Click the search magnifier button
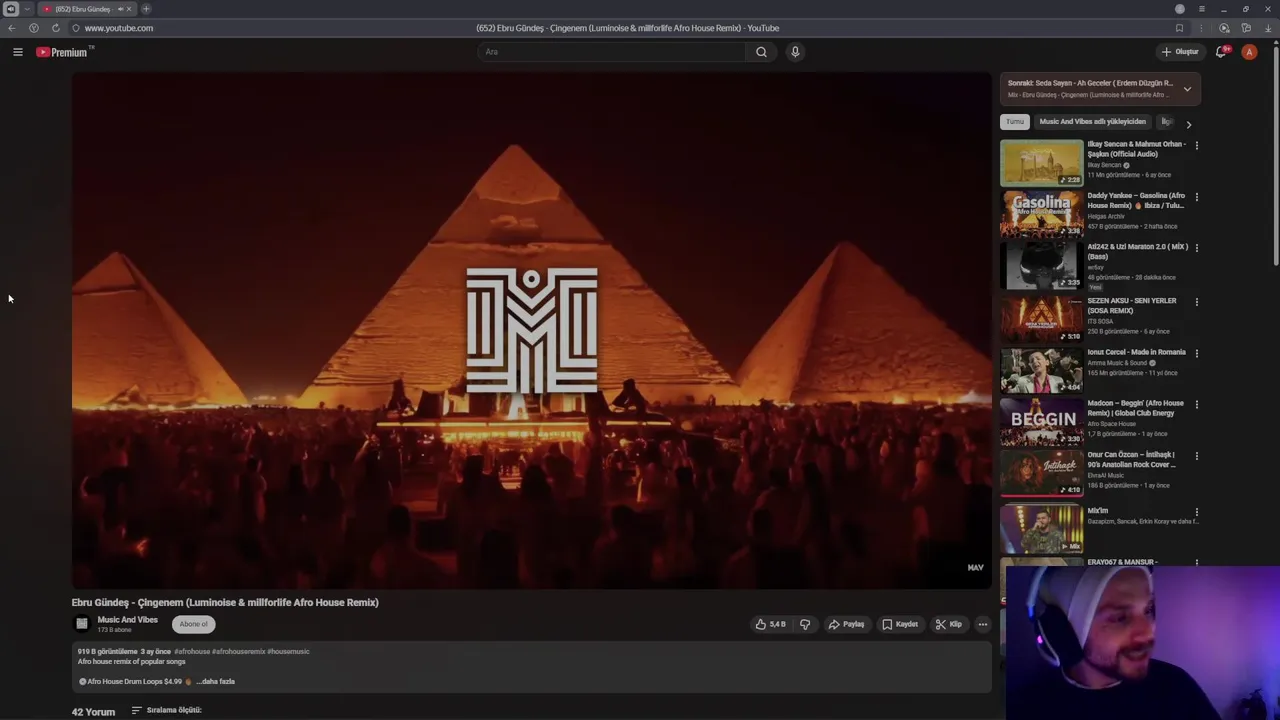Screen dimensions: 1280x720 761,52
